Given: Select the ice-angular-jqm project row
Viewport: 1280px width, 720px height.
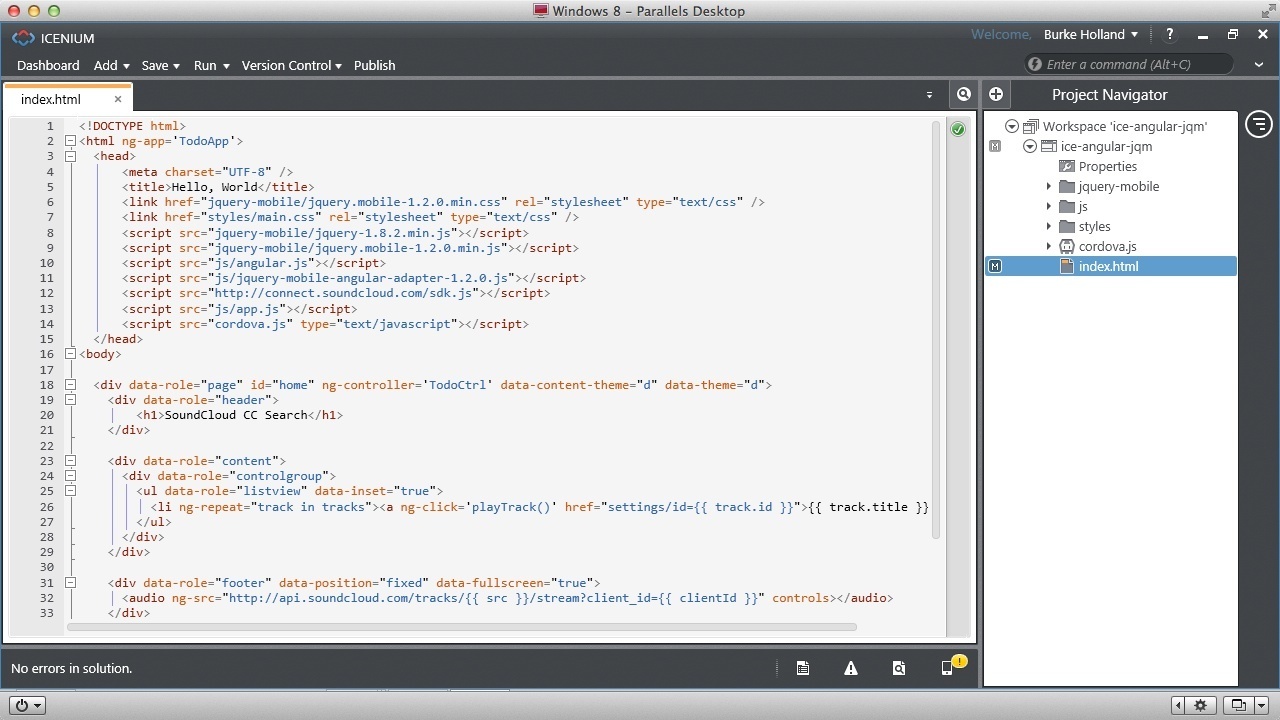Looking at the screenshot, I should click(1111, 146).
